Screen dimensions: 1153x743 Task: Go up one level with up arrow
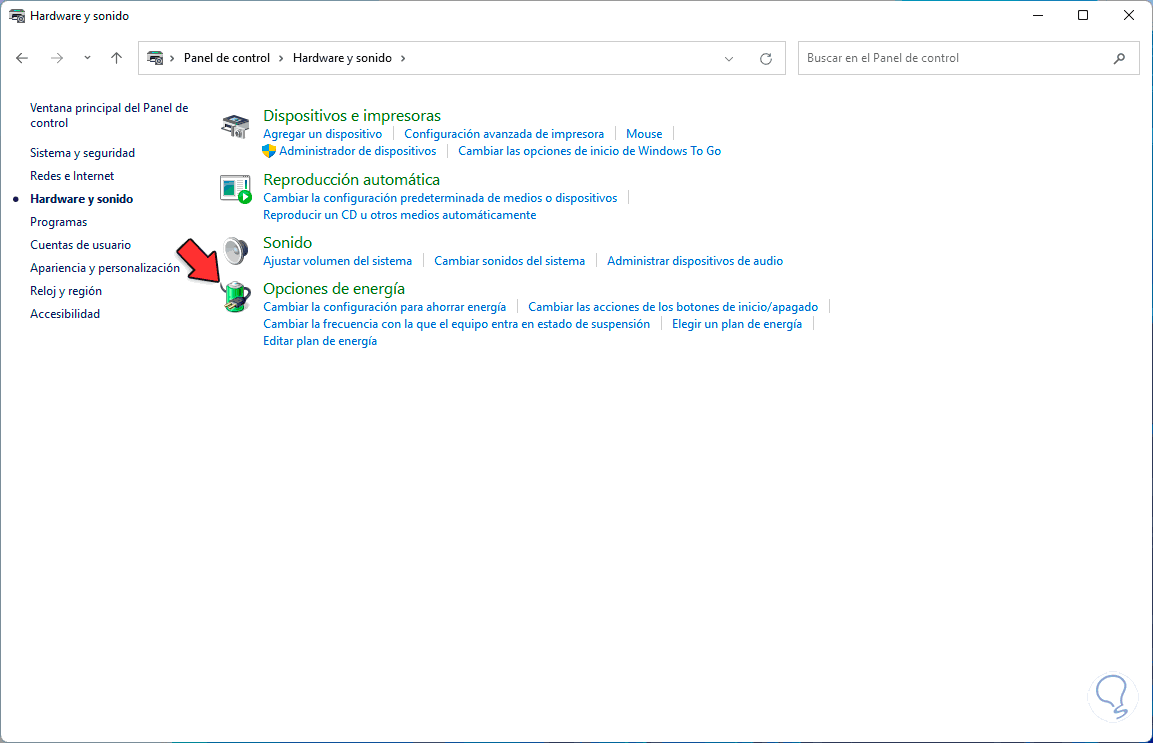(116, 58)
